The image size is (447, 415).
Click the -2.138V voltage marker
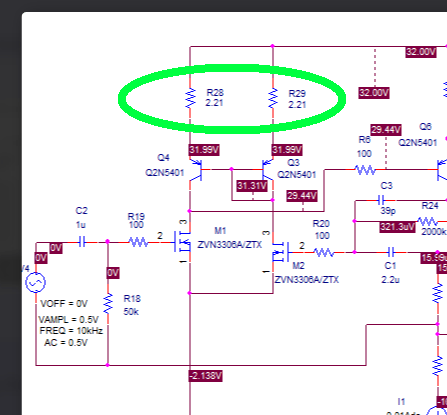tap(206, 376)
